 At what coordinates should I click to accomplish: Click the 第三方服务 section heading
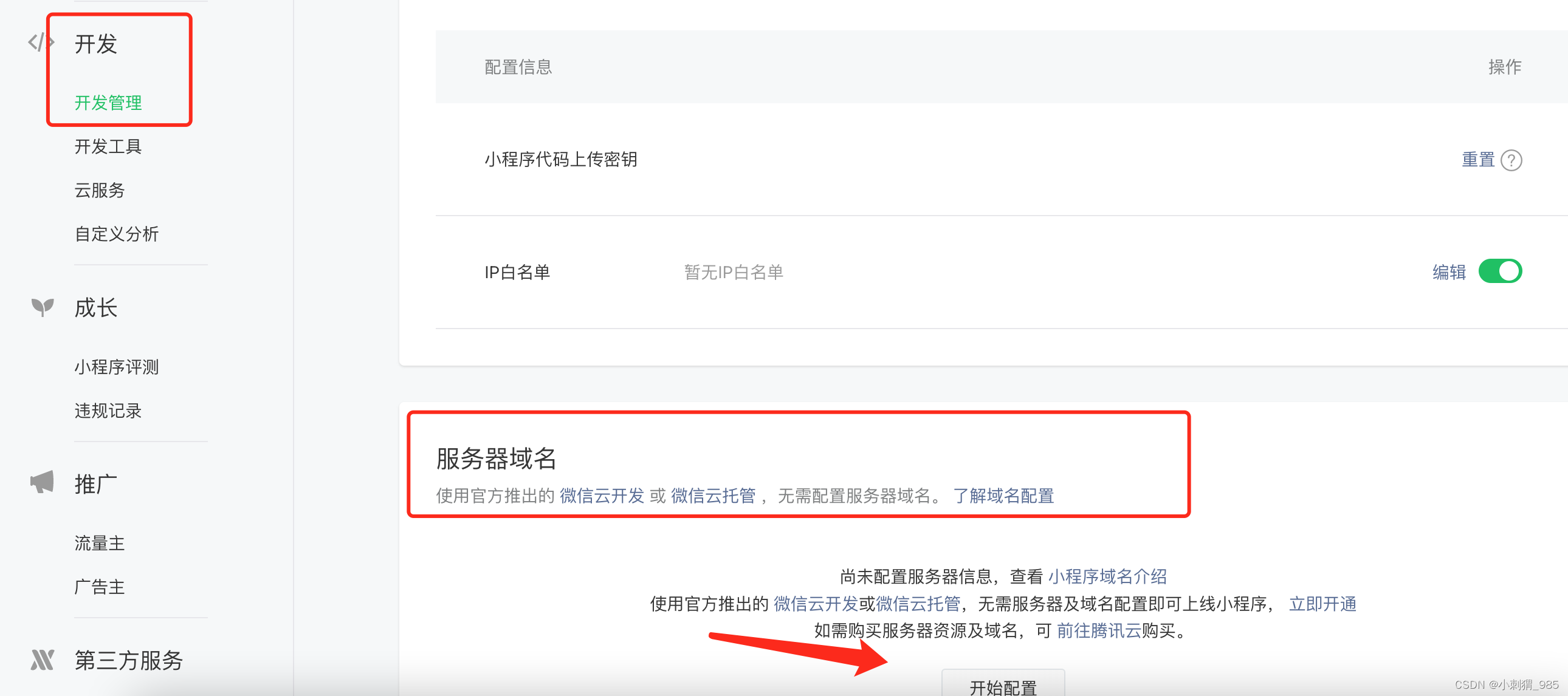128,660
